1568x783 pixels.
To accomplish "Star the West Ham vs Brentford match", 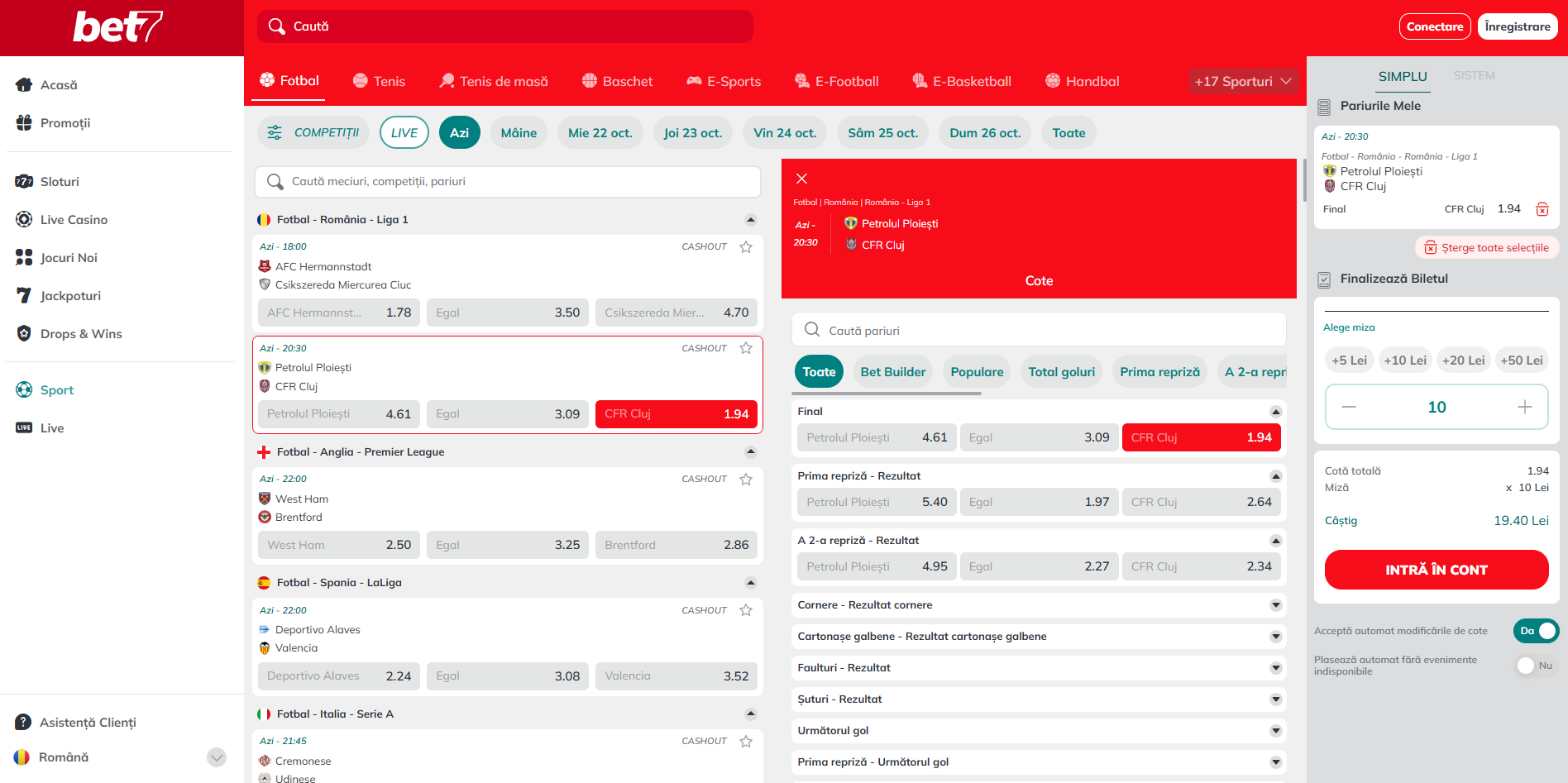I will [746, 480].
